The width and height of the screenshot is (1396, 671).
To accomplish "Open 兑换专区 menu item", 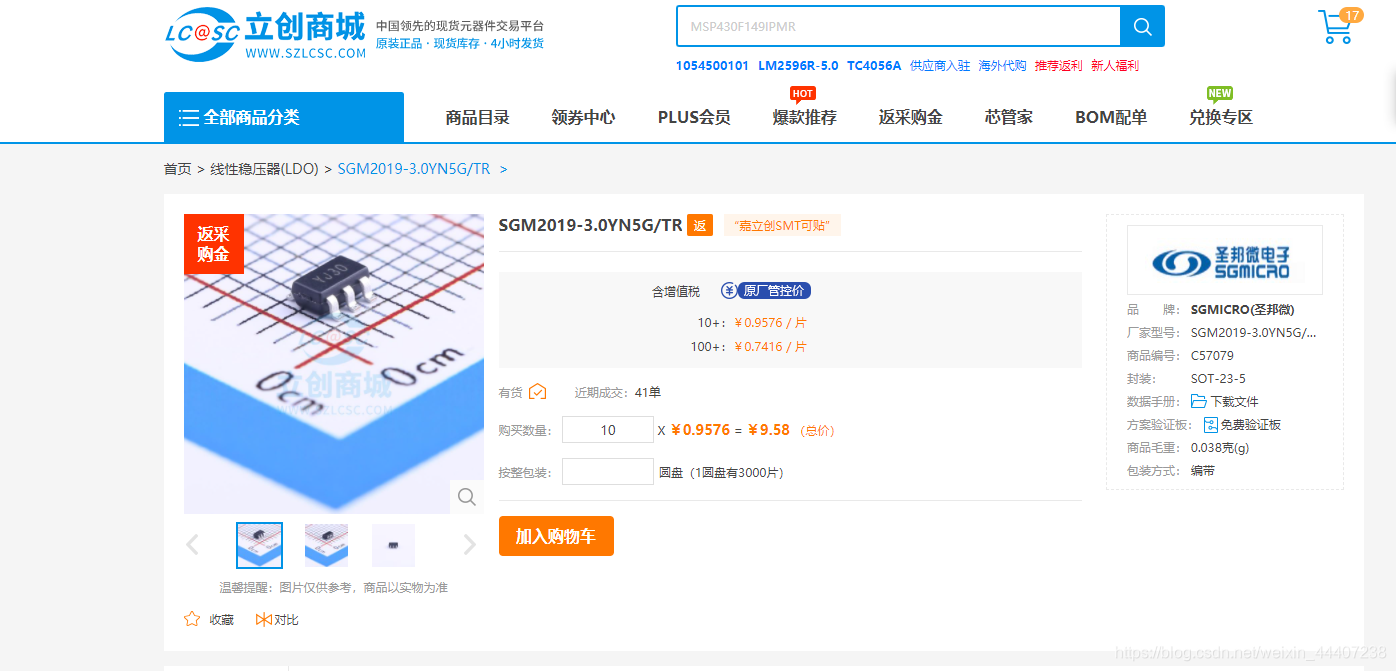I will click(1221, 117).
